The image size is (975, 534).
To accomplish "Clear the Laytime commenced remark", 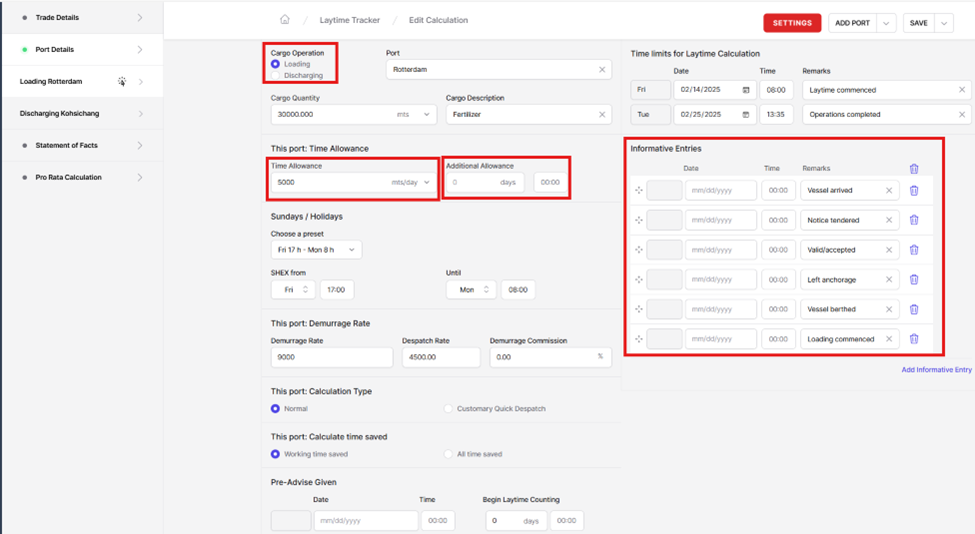I will click(962, 90).
